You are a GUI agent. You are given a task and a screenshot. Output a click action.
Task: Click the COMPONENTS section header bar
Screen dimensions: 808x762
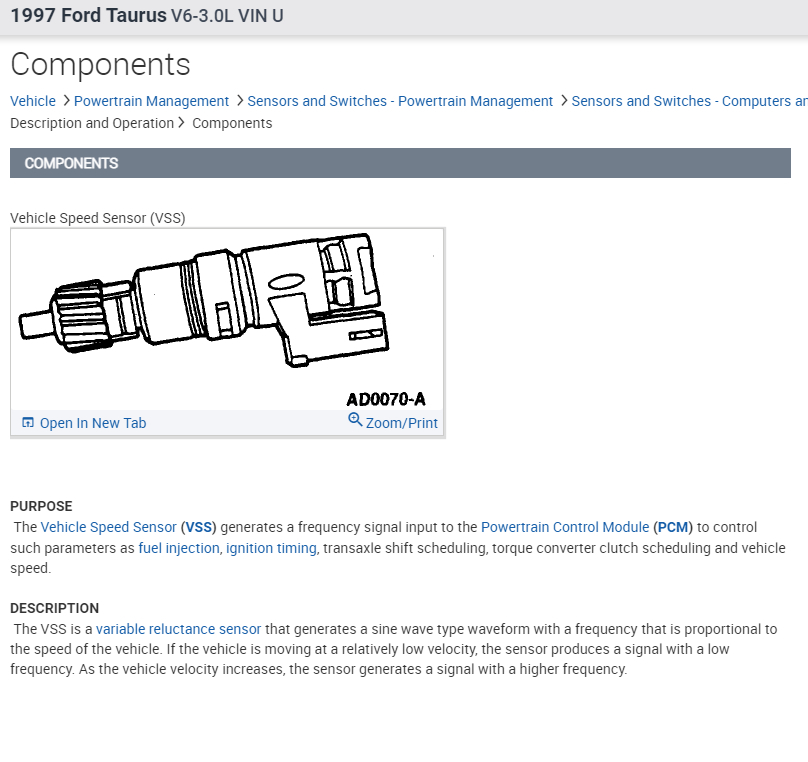[400, 163]
